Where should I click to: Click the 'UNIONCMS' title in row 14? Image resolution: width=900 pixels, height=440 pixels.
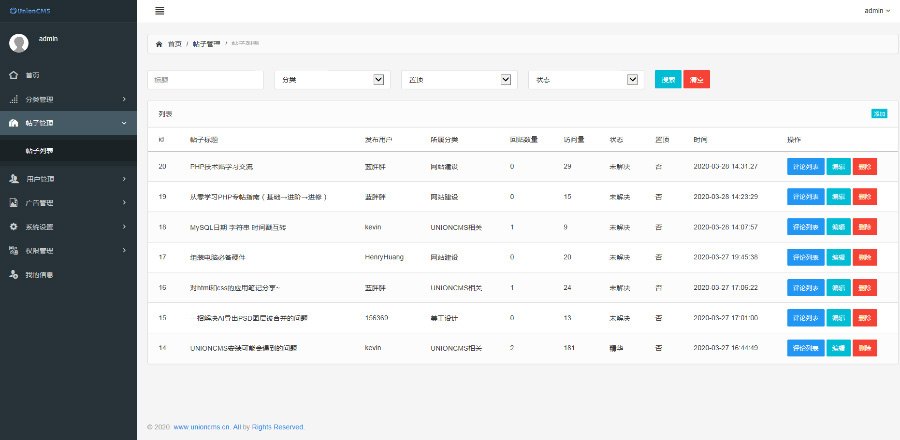point(243,348)
